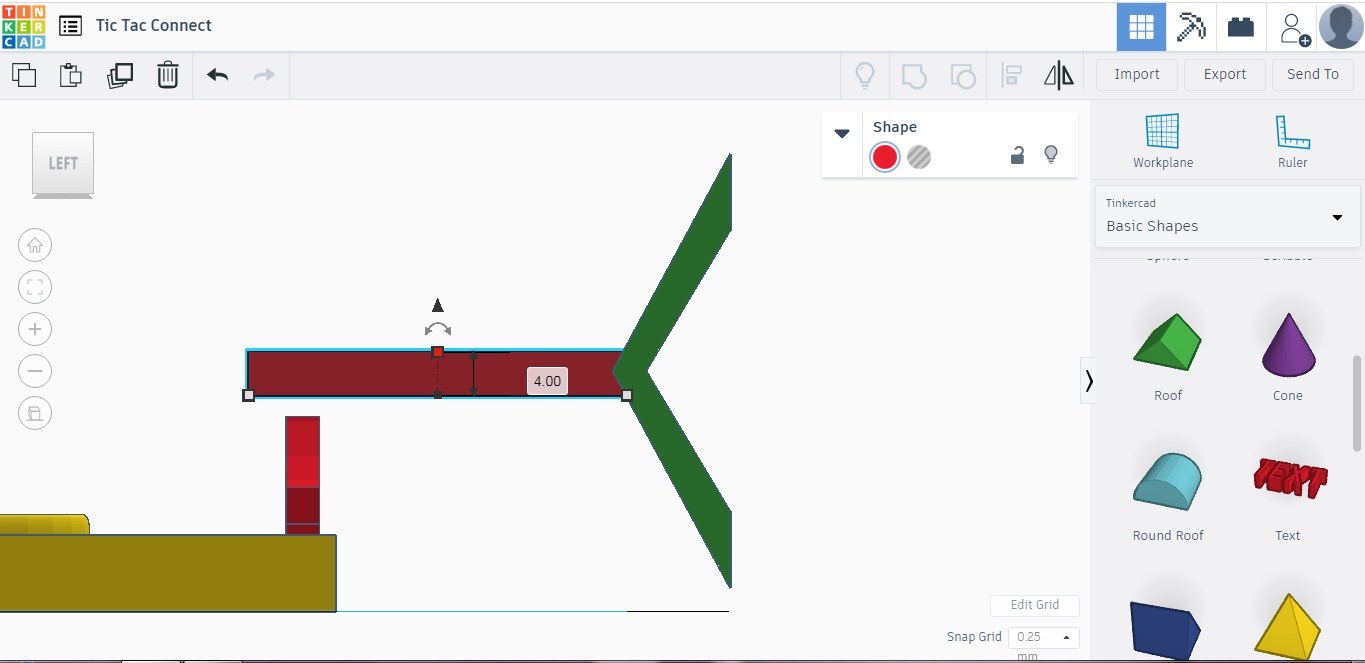Open the Basic Shapes category dropdown

pyautogui.click(x=1337, y=217)
